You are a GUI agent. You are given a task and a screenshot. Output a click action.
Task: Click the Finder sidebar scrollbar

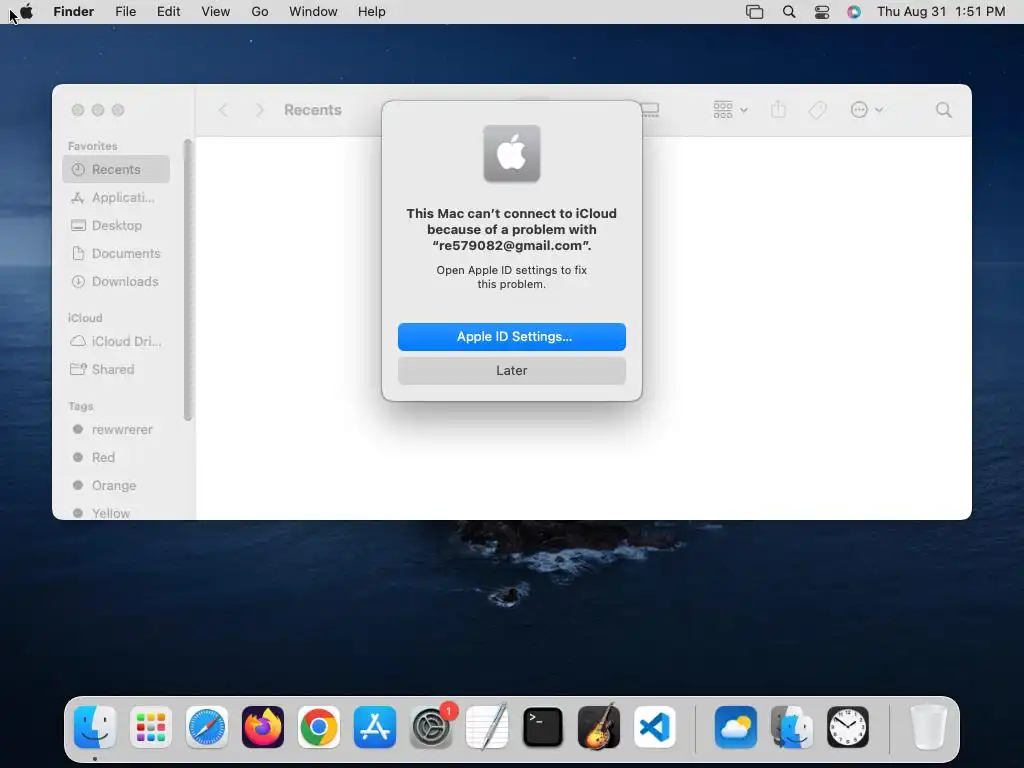click(188, 281)
